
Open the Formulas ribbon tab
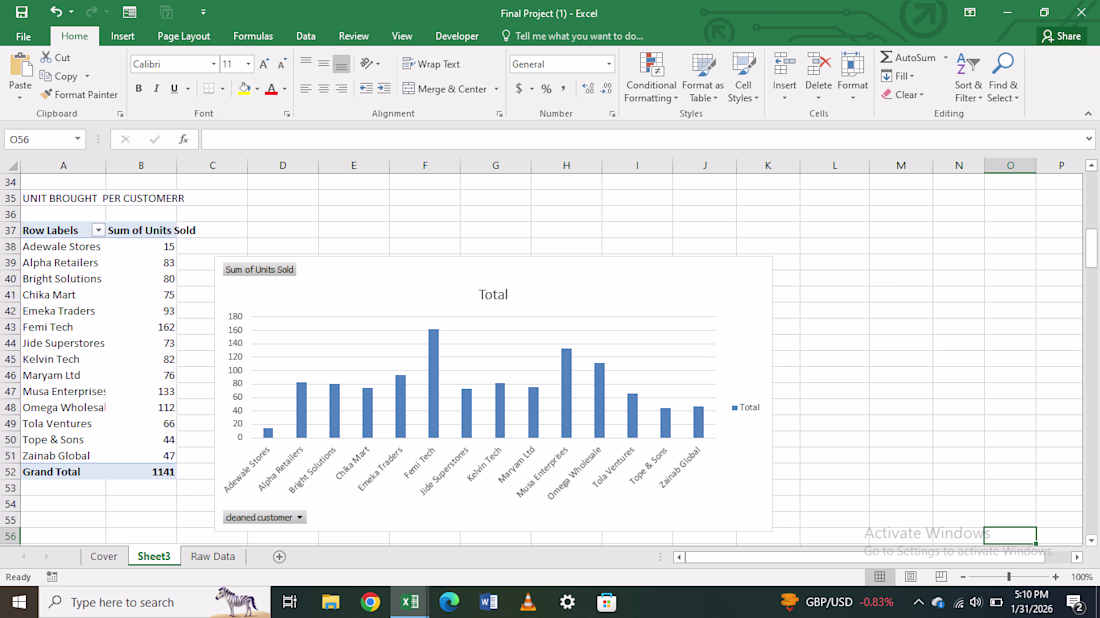[x=253, y=36]
